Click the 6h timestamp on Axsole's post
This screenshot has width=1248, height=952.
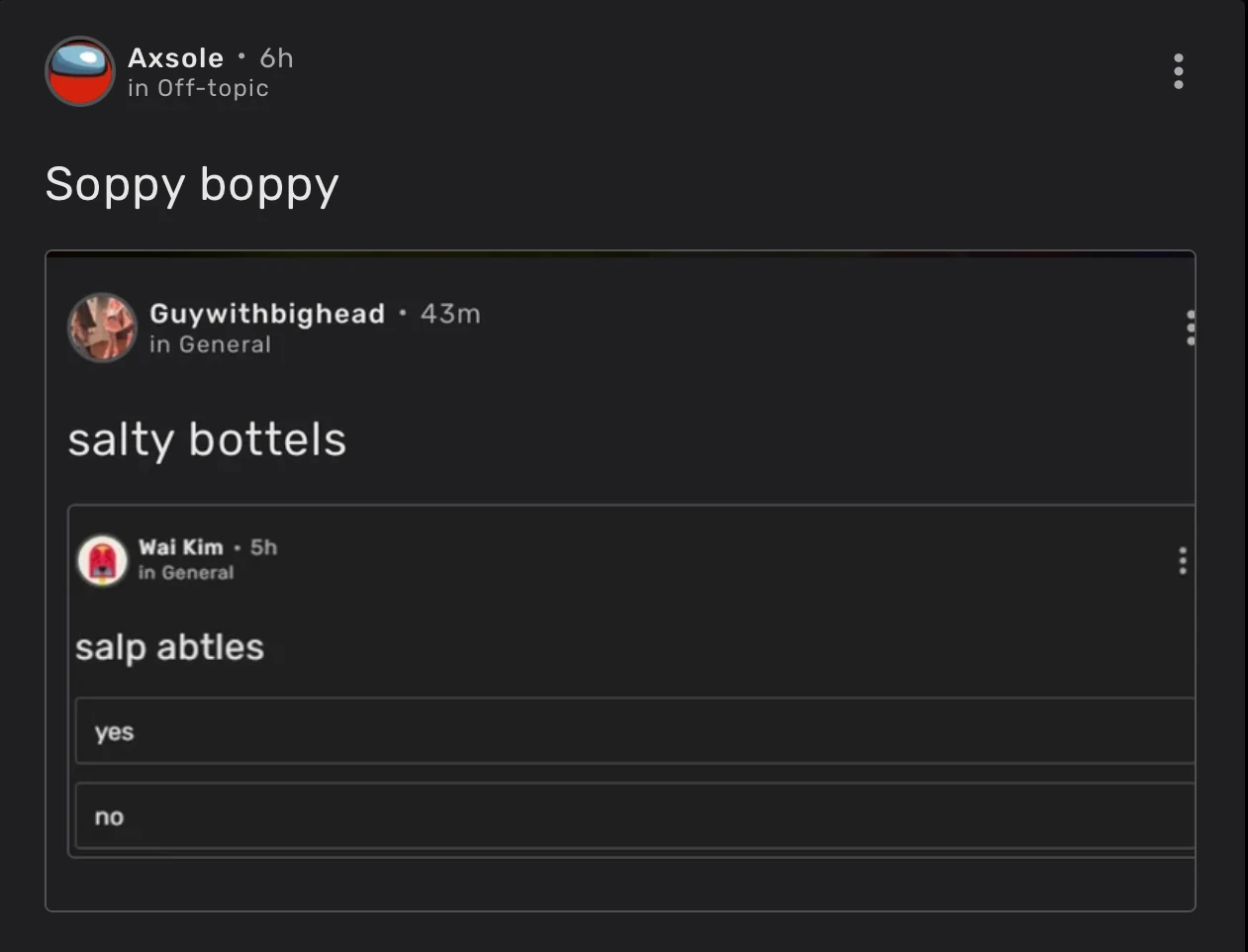(x=276, y=57)
